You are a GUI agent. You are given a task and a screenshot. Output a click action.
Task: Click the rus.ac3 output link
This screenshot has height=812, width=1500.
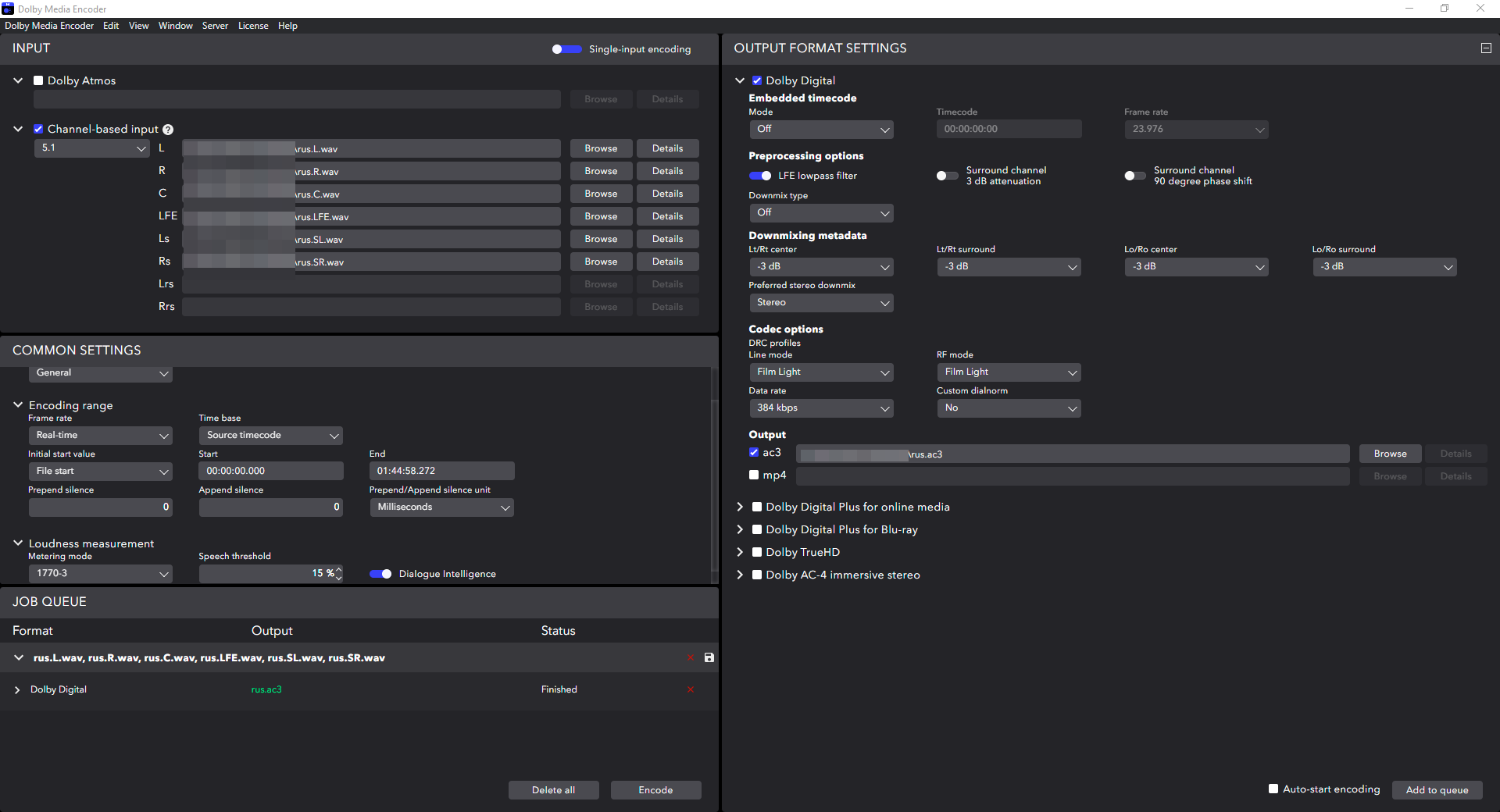point(266,690)
